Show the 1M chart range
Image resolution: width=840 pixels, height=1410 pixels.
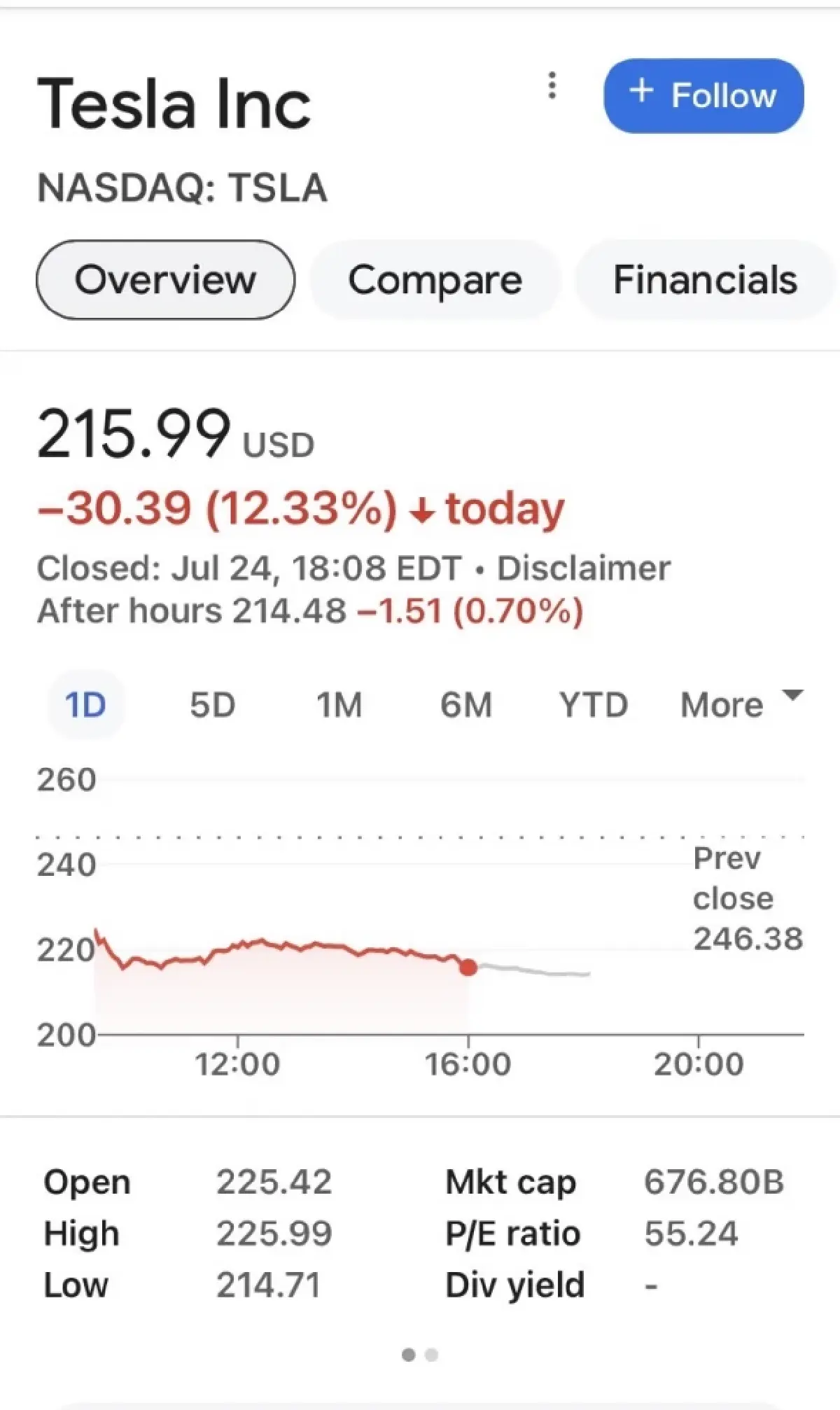coord(339,705)
